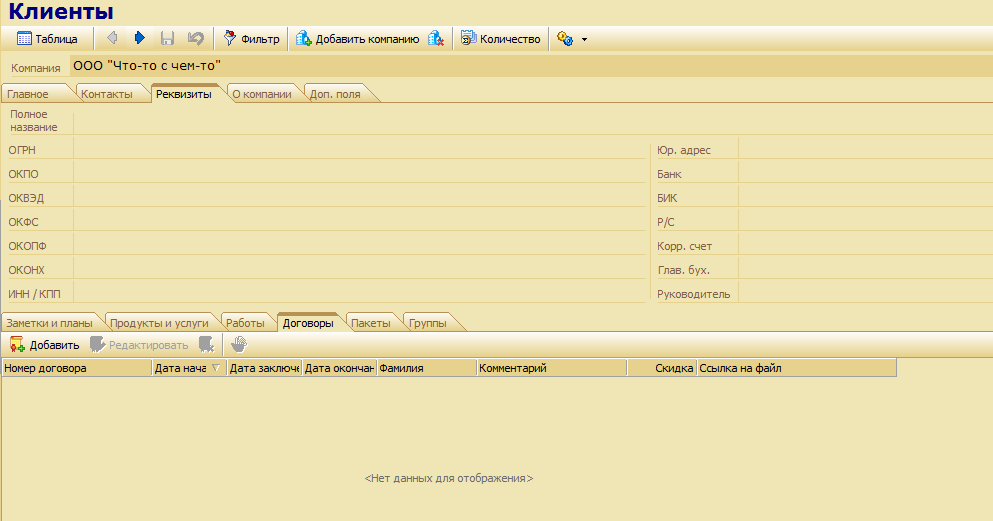993x521 pixels.
Task: Sort by Дата нача column header
Action: point(189,368)
